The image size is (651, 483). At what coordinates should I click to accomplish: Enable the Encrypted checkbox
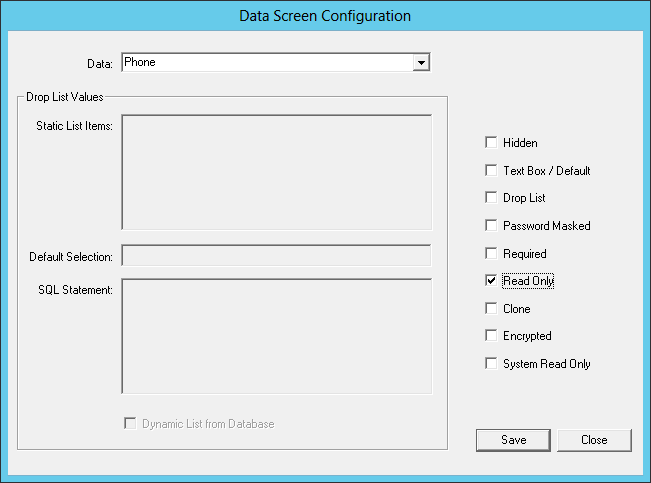491,336
